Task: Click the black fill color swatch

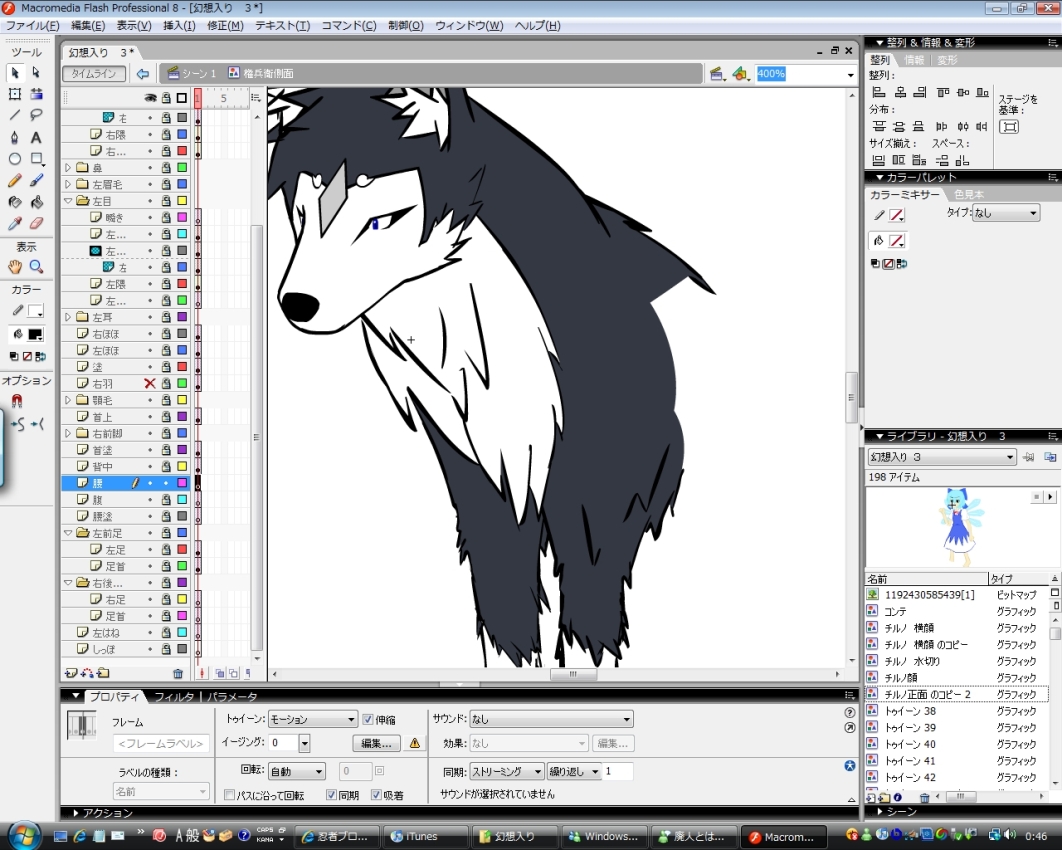Action: pyautogui.click(x=35, y=334)
